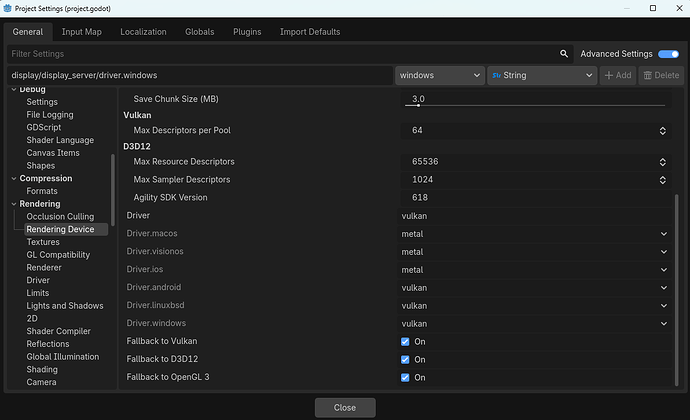Image resolution: width=690 pixels, height=420 pixels.
Task: Open the windows platform dropdown
Action: point(439,75)
